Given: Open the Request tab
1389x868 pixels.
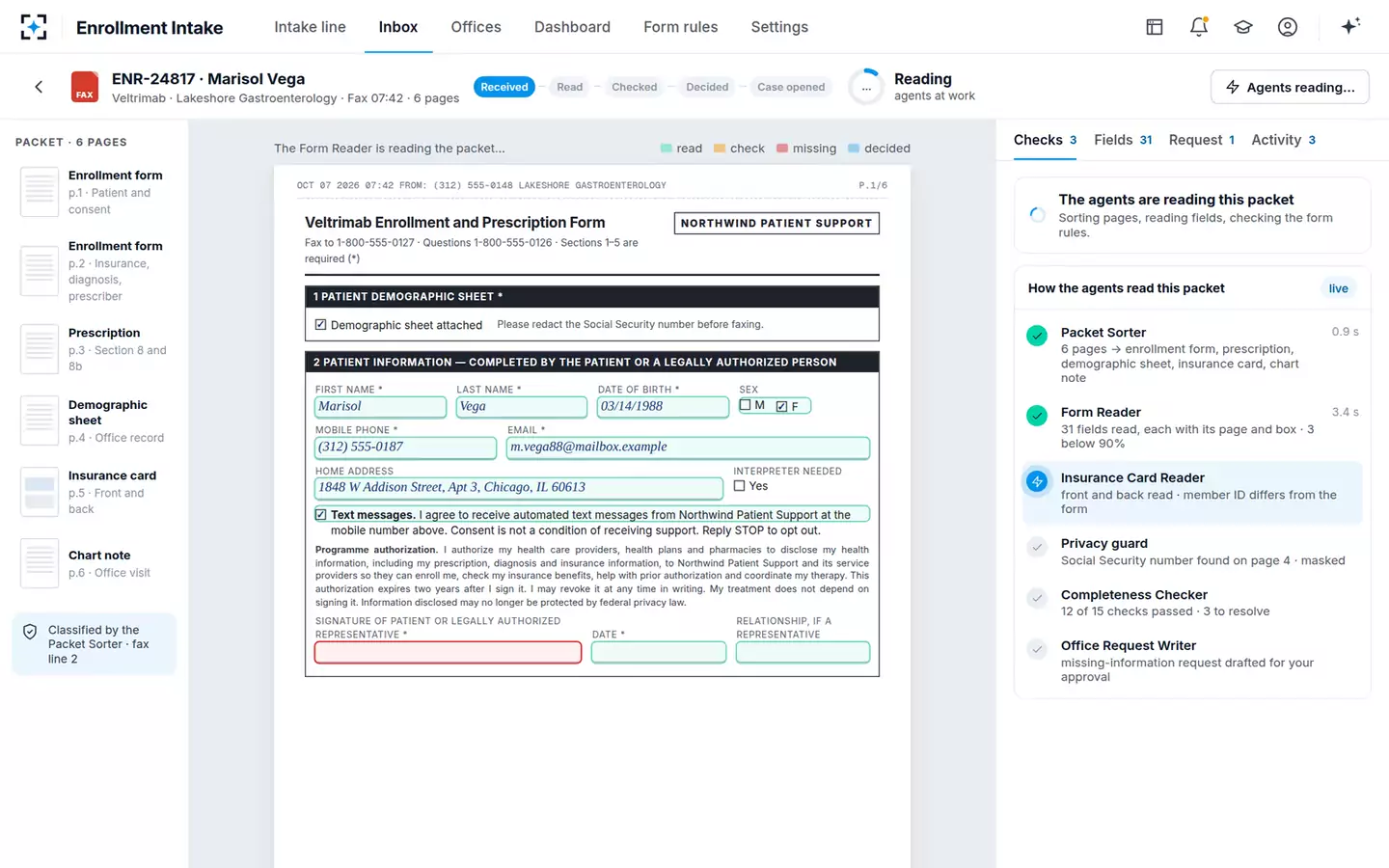Looking at the screenshot, I should click(1202, 140).
